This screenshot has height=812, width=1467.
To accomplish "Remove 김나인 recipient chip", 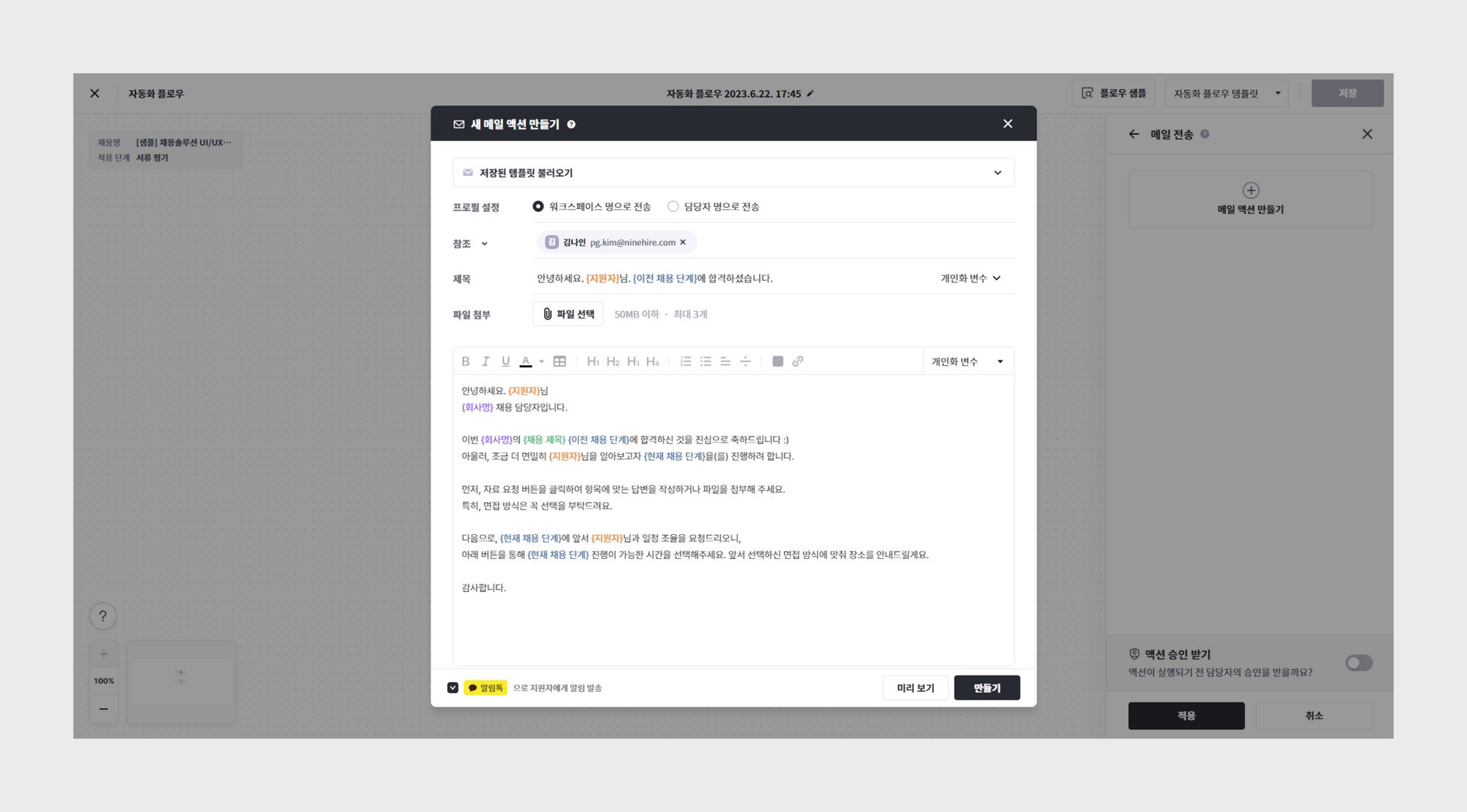I will pyautogui.click(x=683, y=242).
